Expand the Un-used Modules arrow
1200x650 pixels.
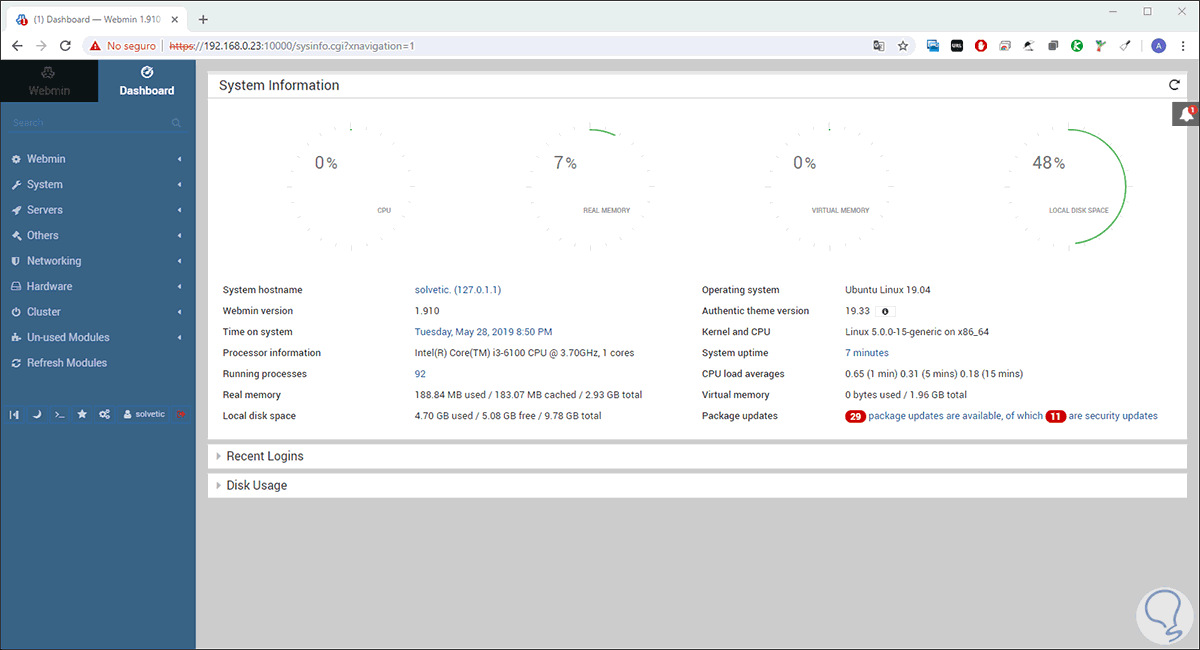179,337
